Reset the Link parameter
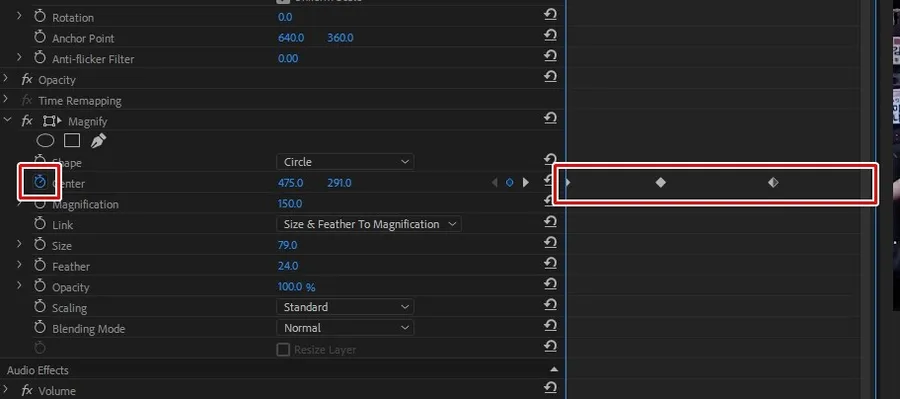This screenshot has width=900, height=399. pyautogui.click(x=550, y=222)
